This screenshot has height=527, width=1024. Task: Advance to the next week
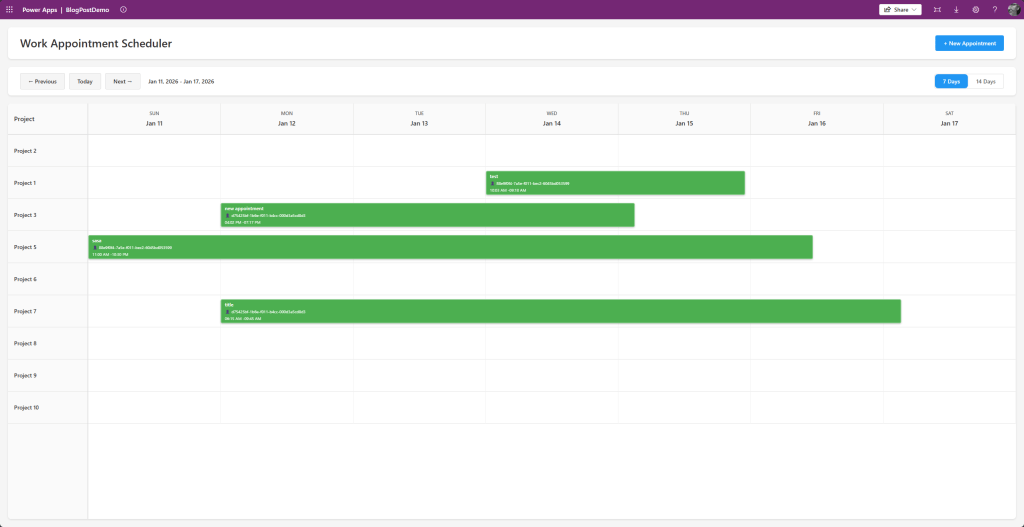pos(122,81)
